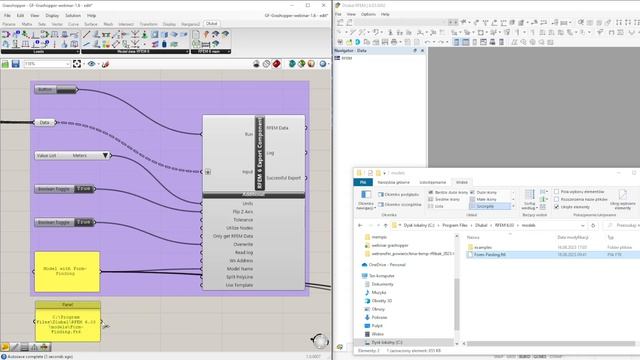
Task: Click the Zoom Extents icon on the canvas toolbar
Action: coord(77,64)
